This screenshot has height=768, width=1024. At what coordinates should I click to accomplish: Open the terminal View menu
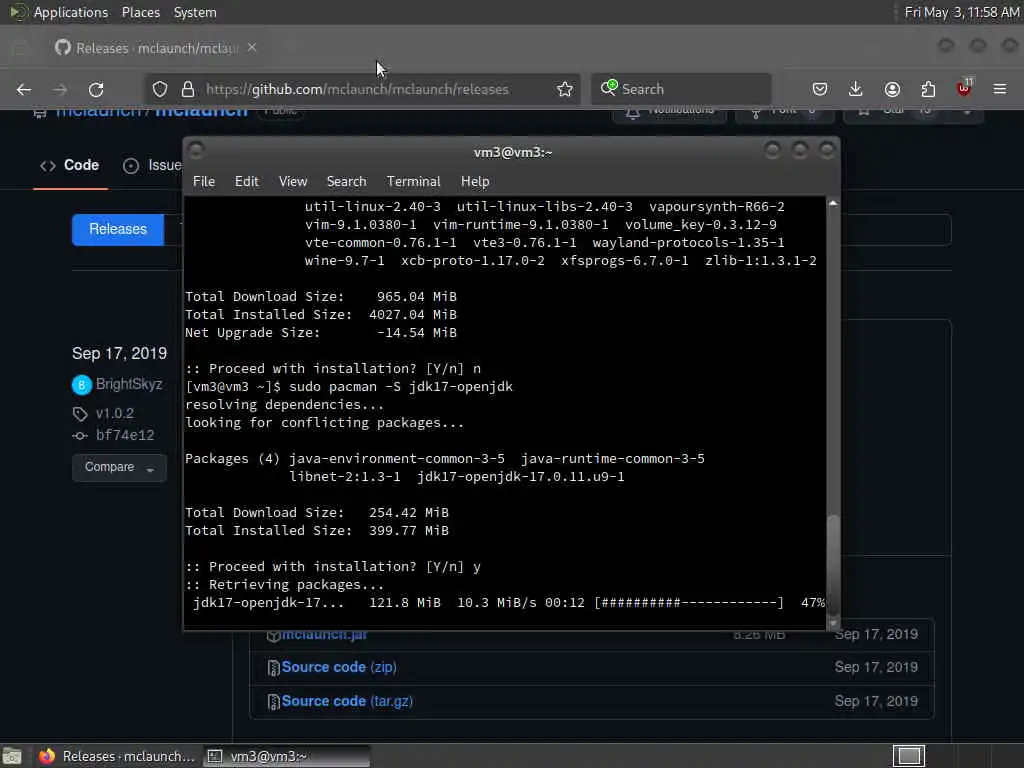click(293, 182)
